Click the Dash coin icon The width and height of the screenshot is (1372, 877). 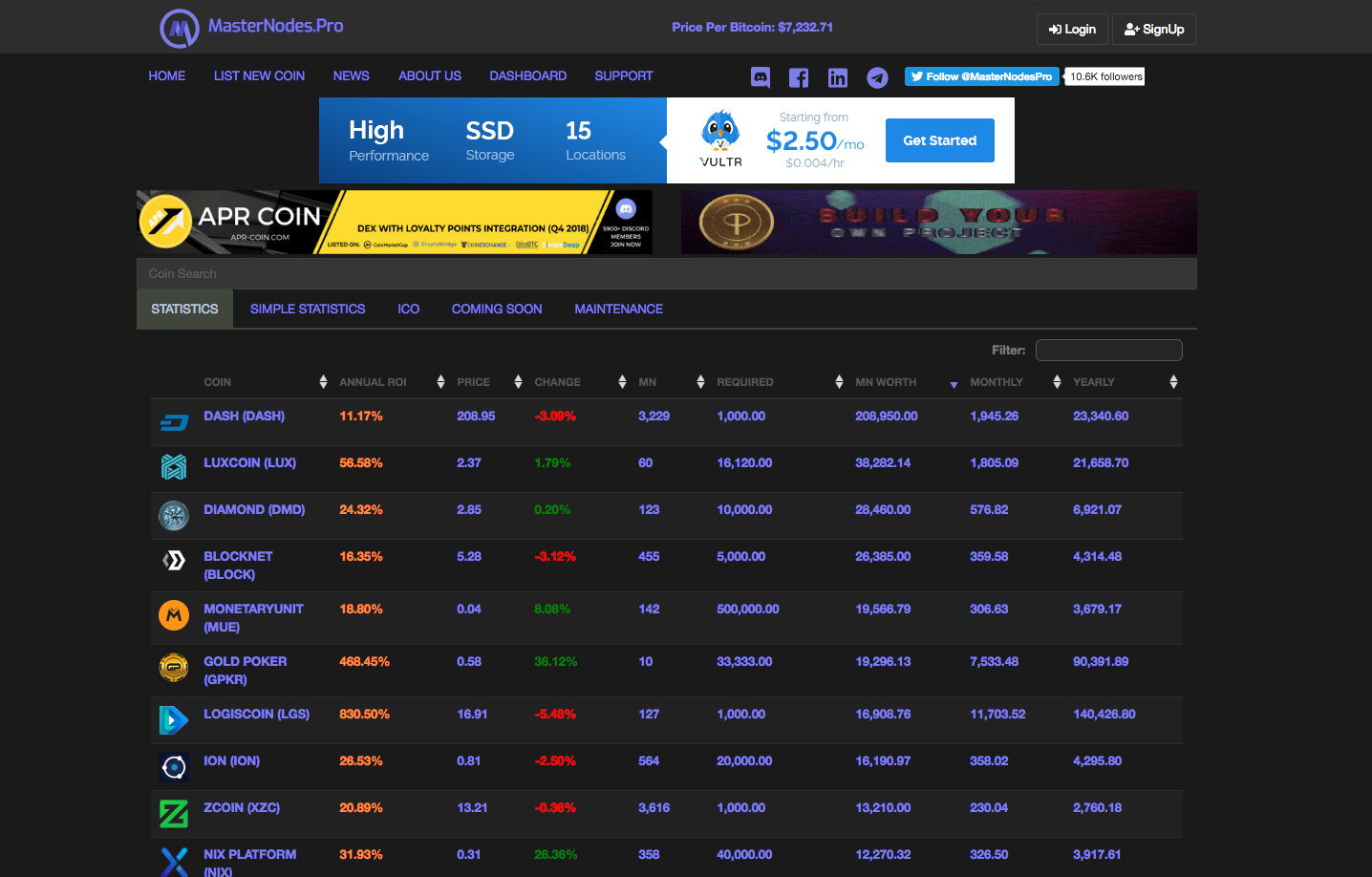[x=174, y=422]
